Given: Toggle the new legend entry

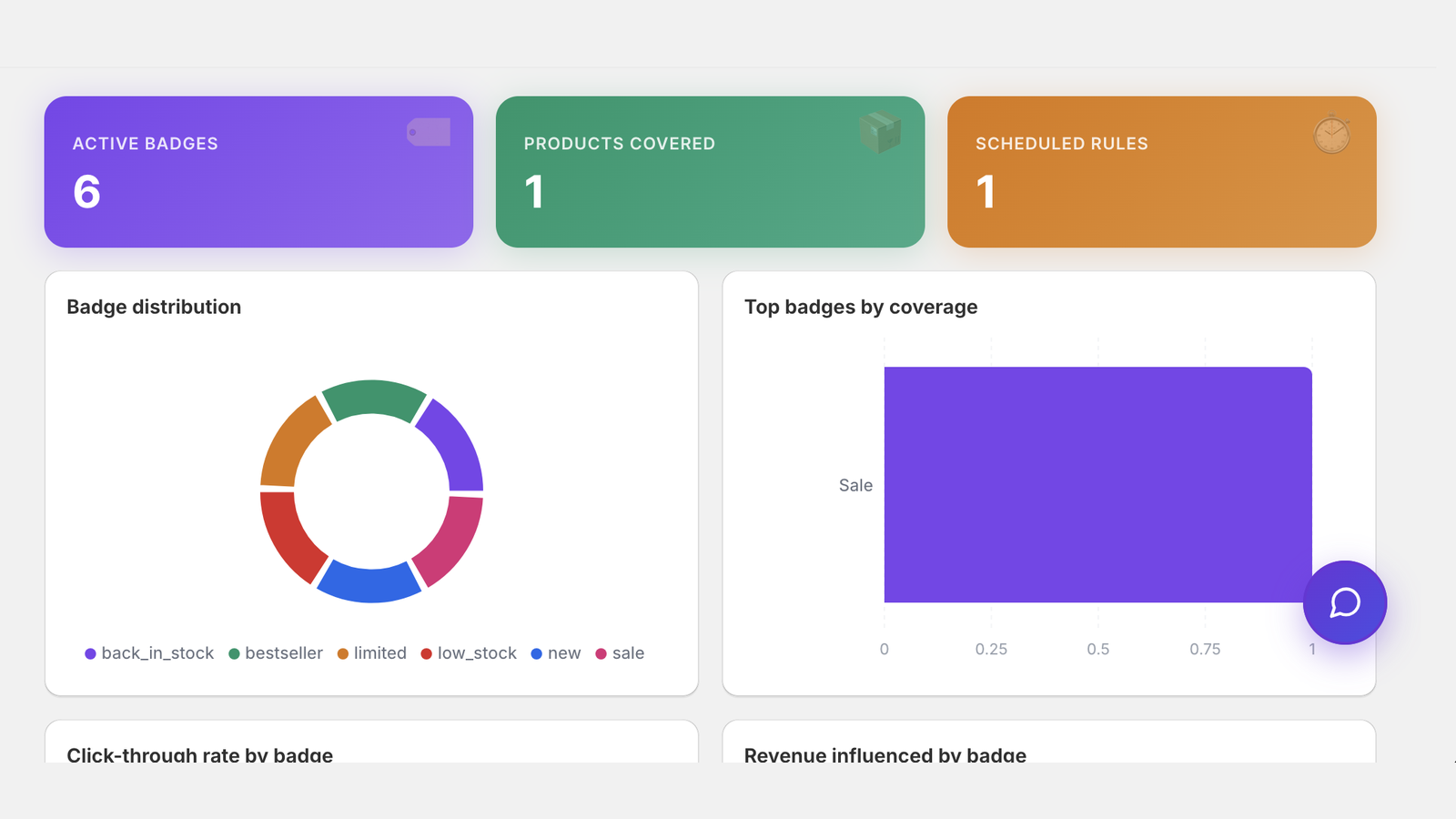Looking at the screenshot, I should click(556, 653).
